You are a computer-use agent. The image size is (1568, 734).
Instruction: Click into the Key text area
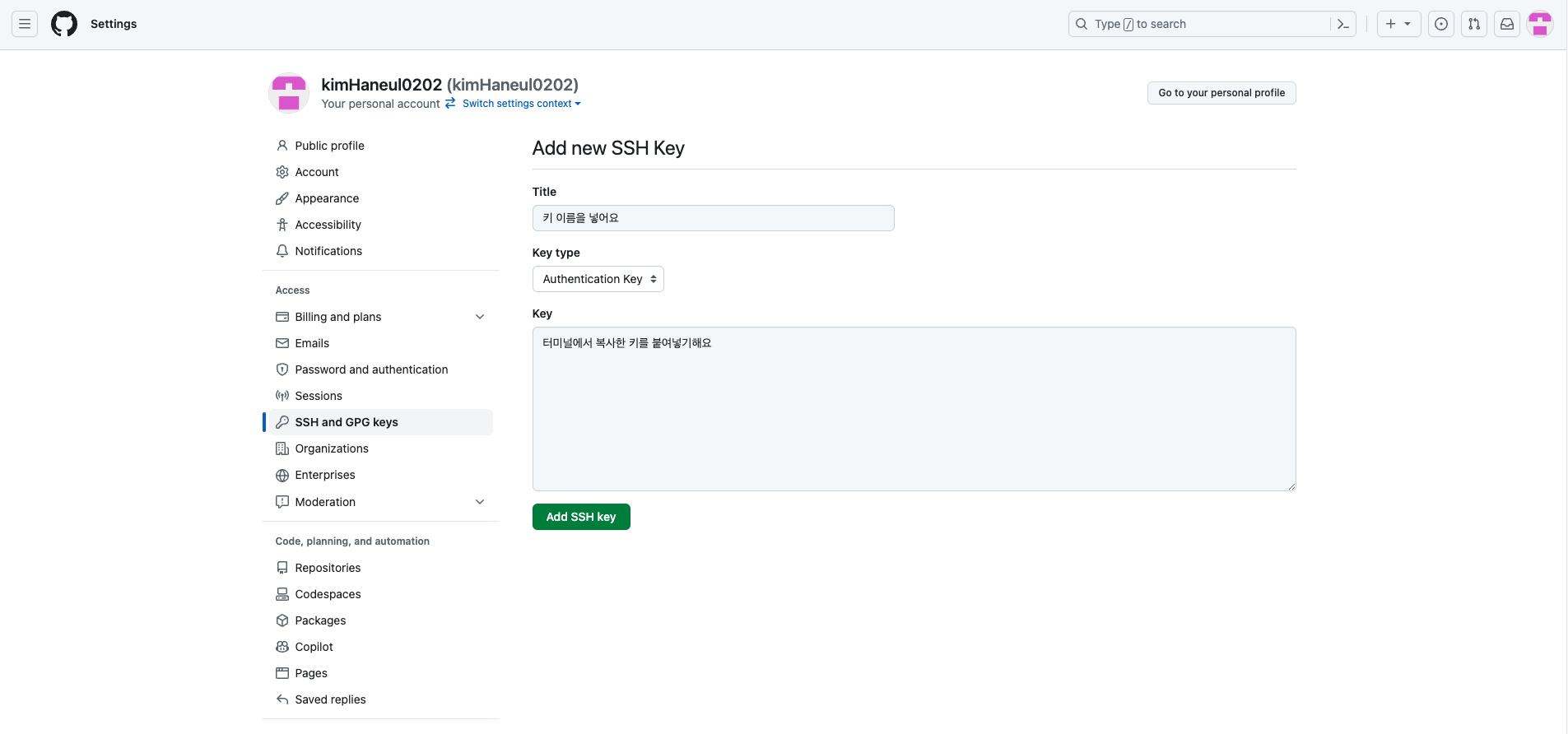click(x=914, y=409)
